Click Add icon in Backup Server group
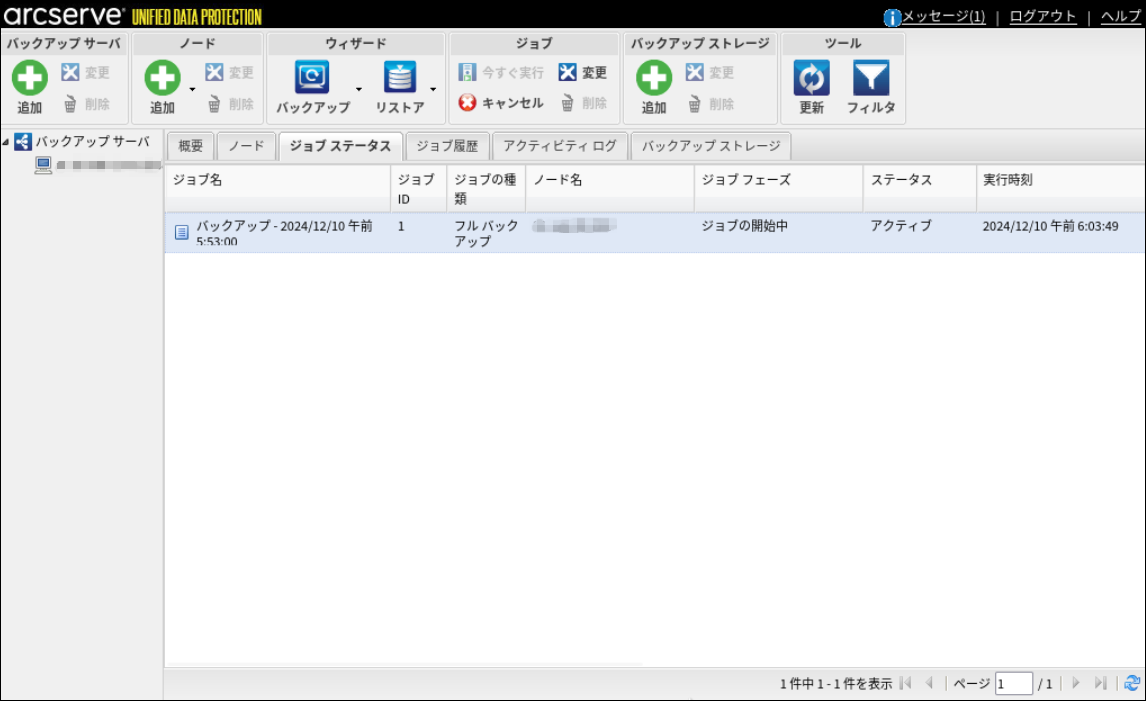 pyautogui.click(x=29, y=78)
